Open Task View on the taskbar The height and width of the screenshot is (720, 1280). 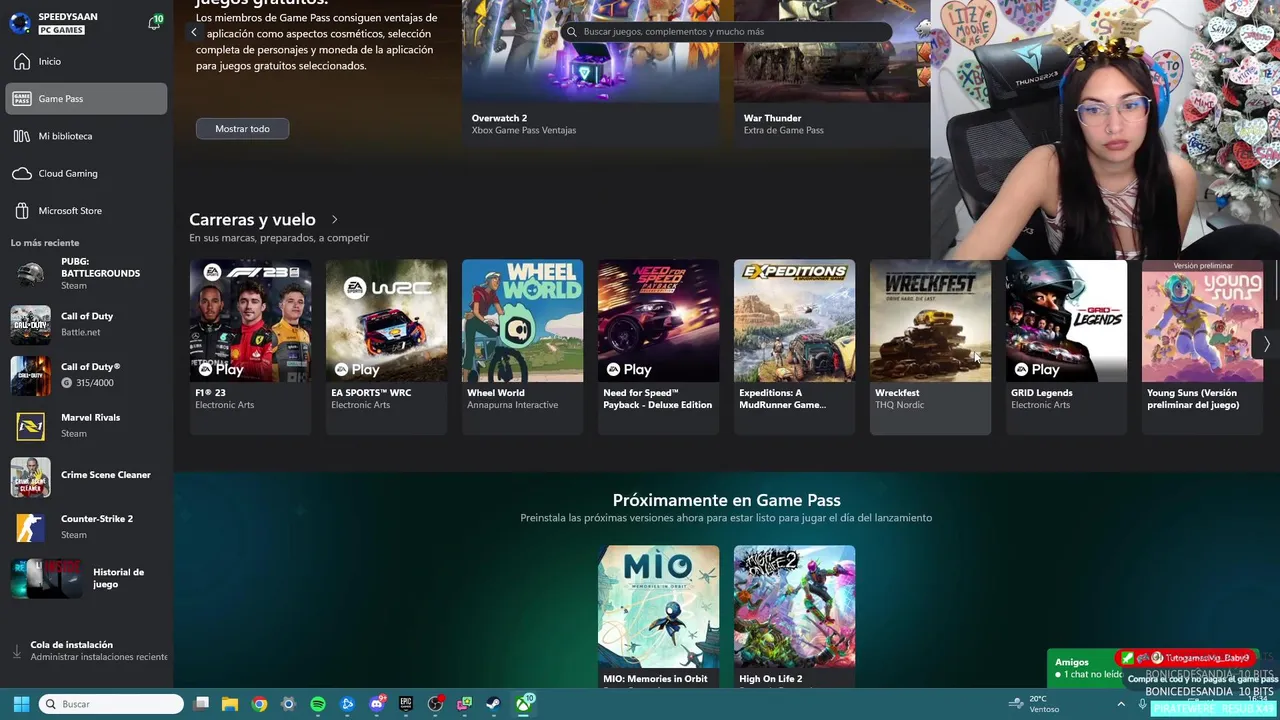coord(201,704)
